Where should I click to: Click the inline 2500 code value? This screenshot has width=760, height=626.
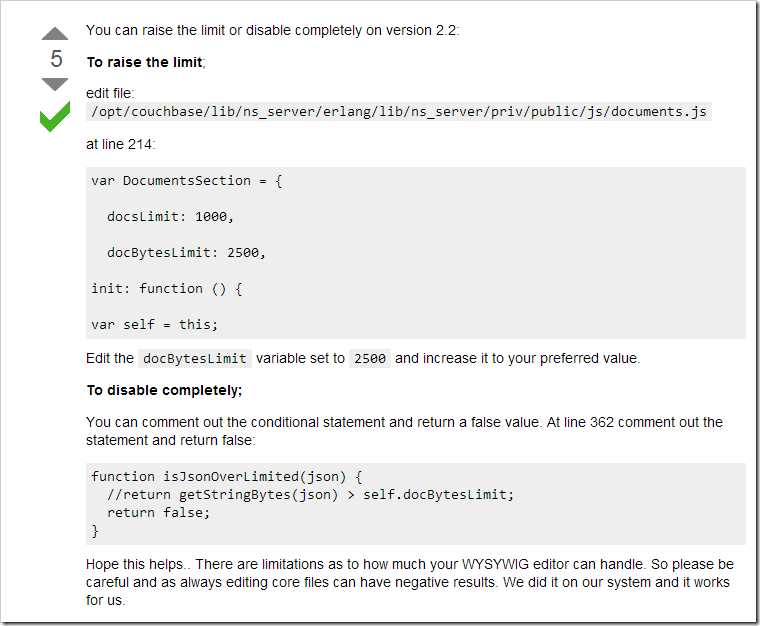370,359
